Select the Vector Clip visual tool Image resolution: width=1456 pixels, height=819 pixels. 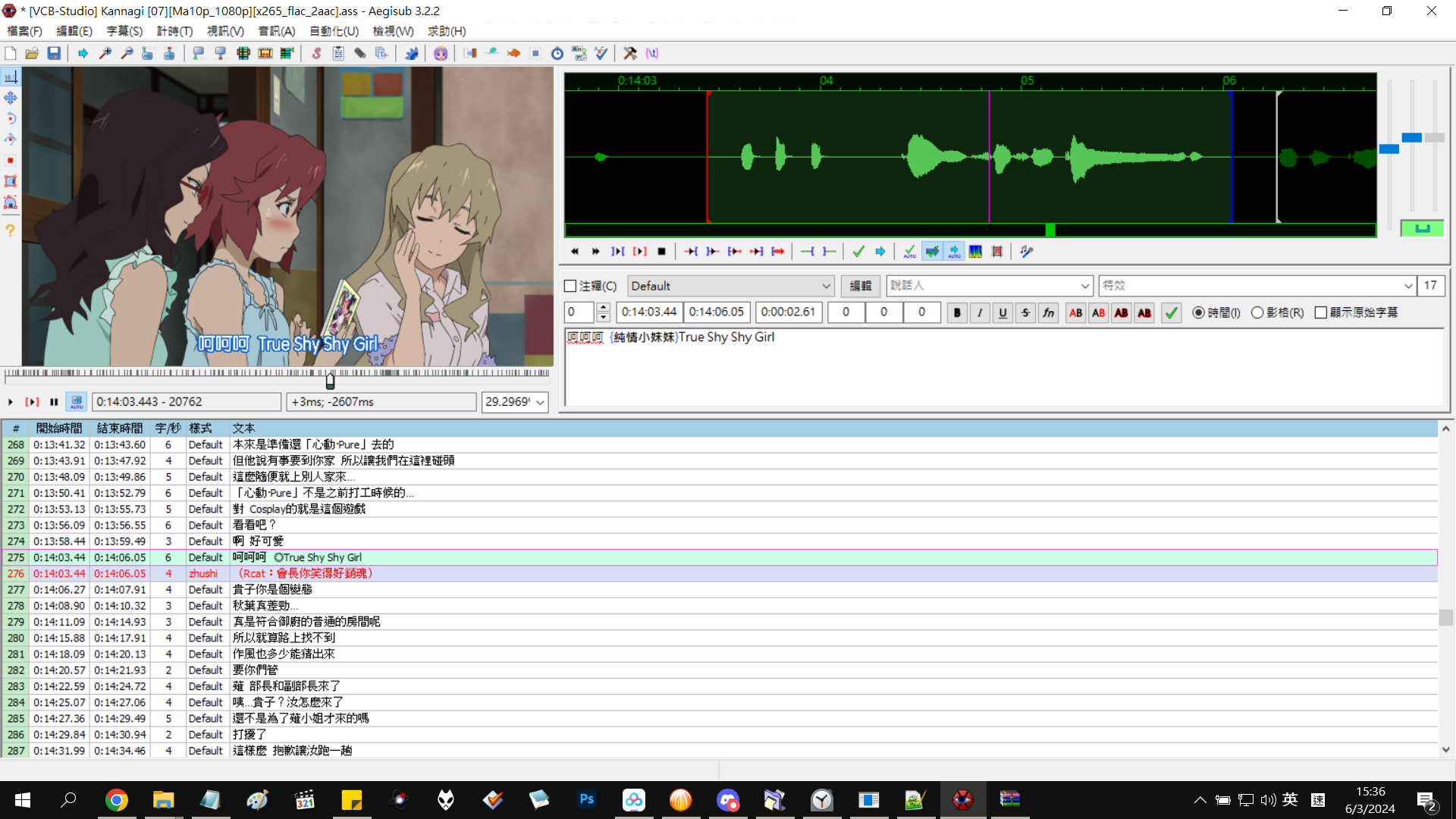[11, 202]
